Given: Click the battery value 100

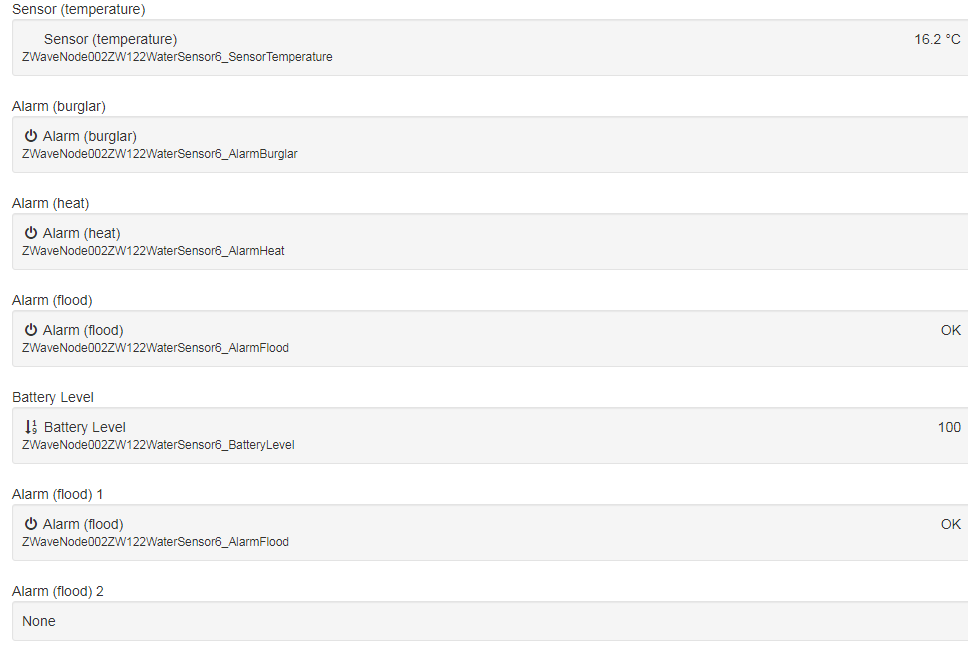Looking at the screenshot, I should 949,427.
